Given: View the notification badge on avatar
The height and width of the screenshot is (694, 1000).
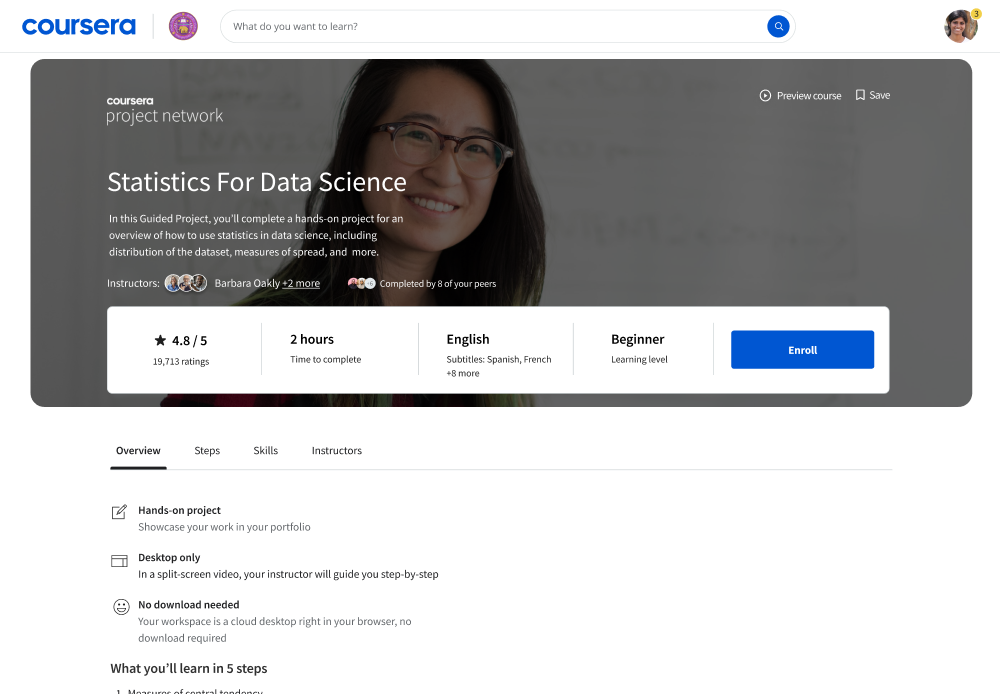Looking at the screenshot, I should tap(976, 14).
